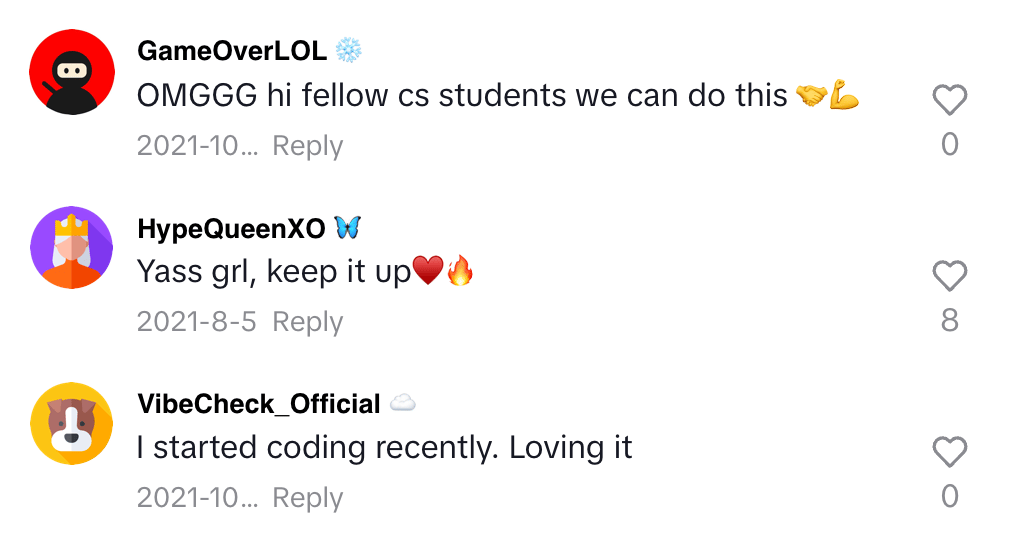1026x548 pixels.
Task: Open HypeQueenXO's crowned queen avatar
Action: coord(71,247)
